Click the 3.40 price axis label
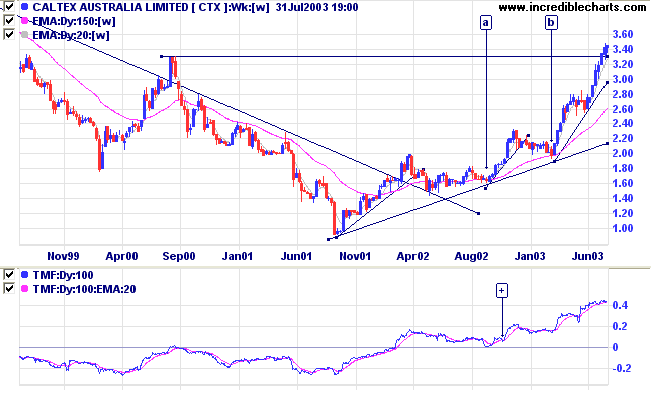This screenshot has height=395, width=651. [623, 49]
